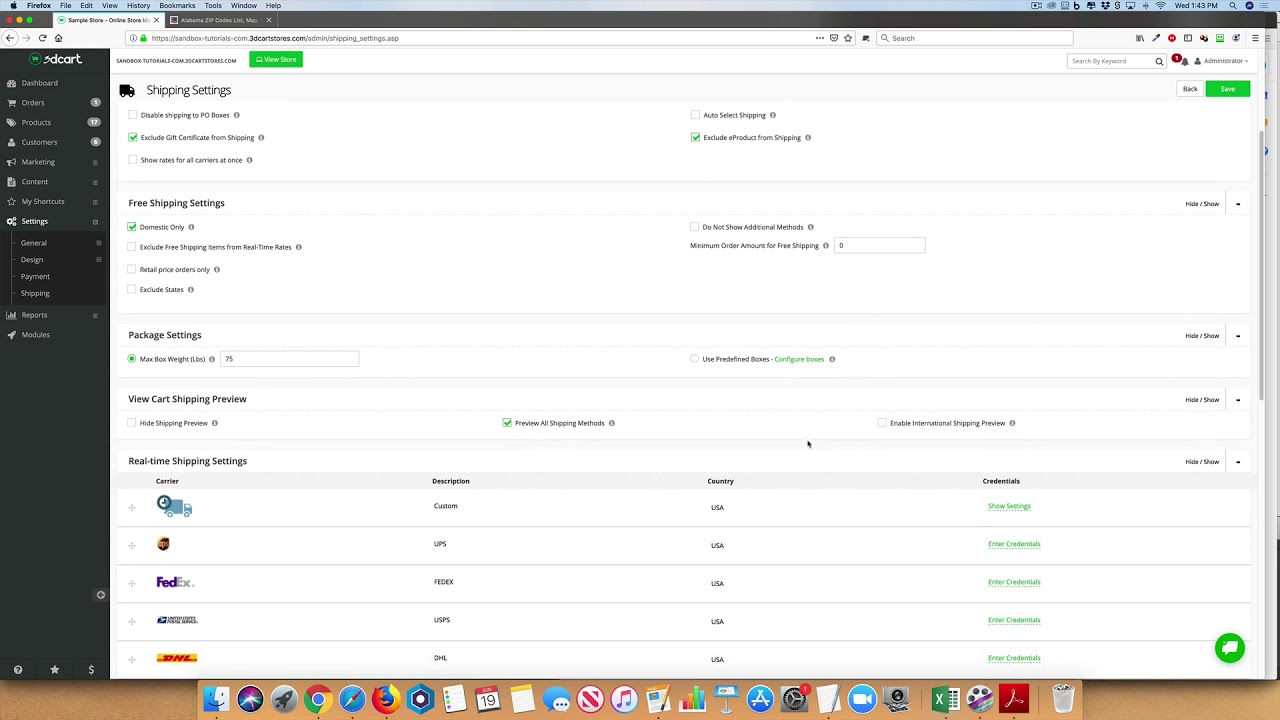Viewport: 1280px width, 720px height.
Task: Click drag handle of the UPS row
Action: 132,546
